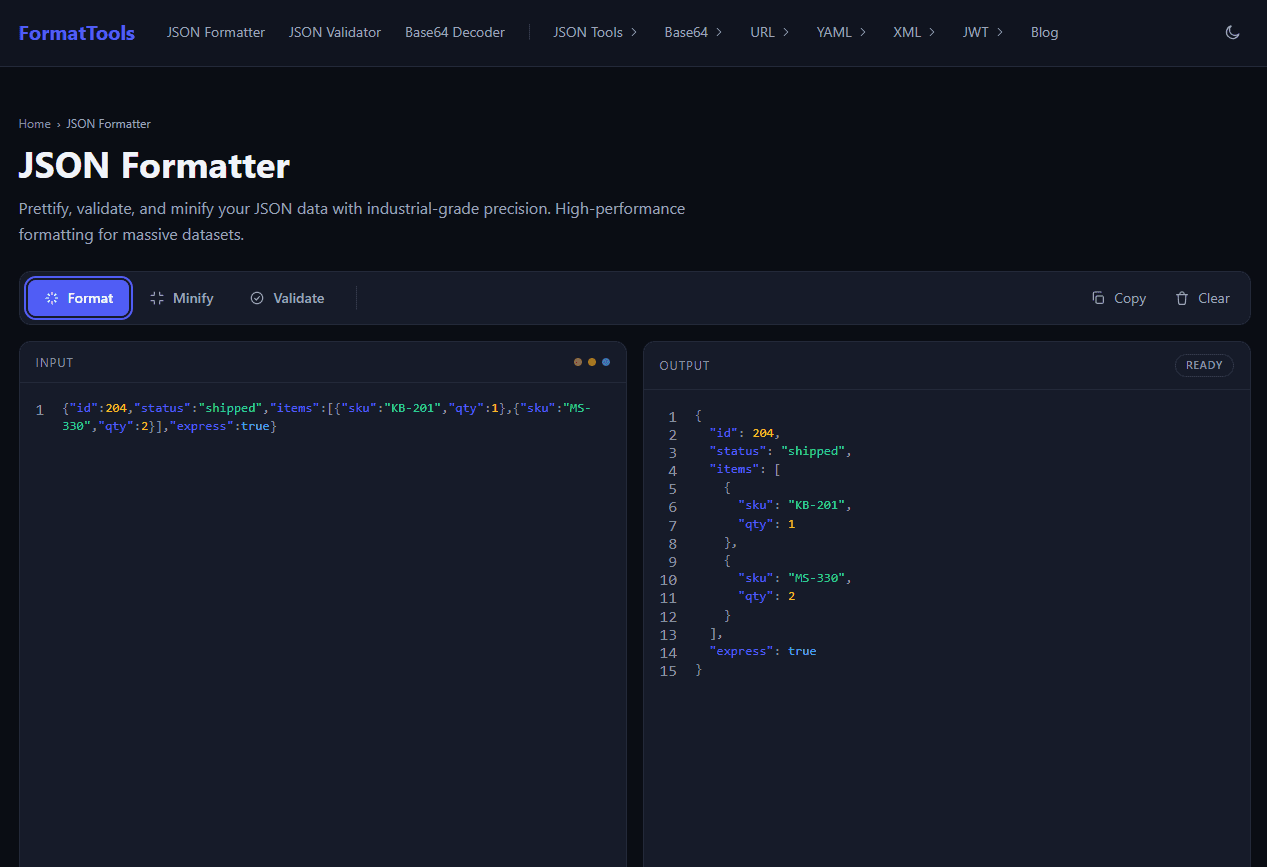Click the "items": [ output line
The width and height of the screenshot is (1267, 867).
(745, 469)
